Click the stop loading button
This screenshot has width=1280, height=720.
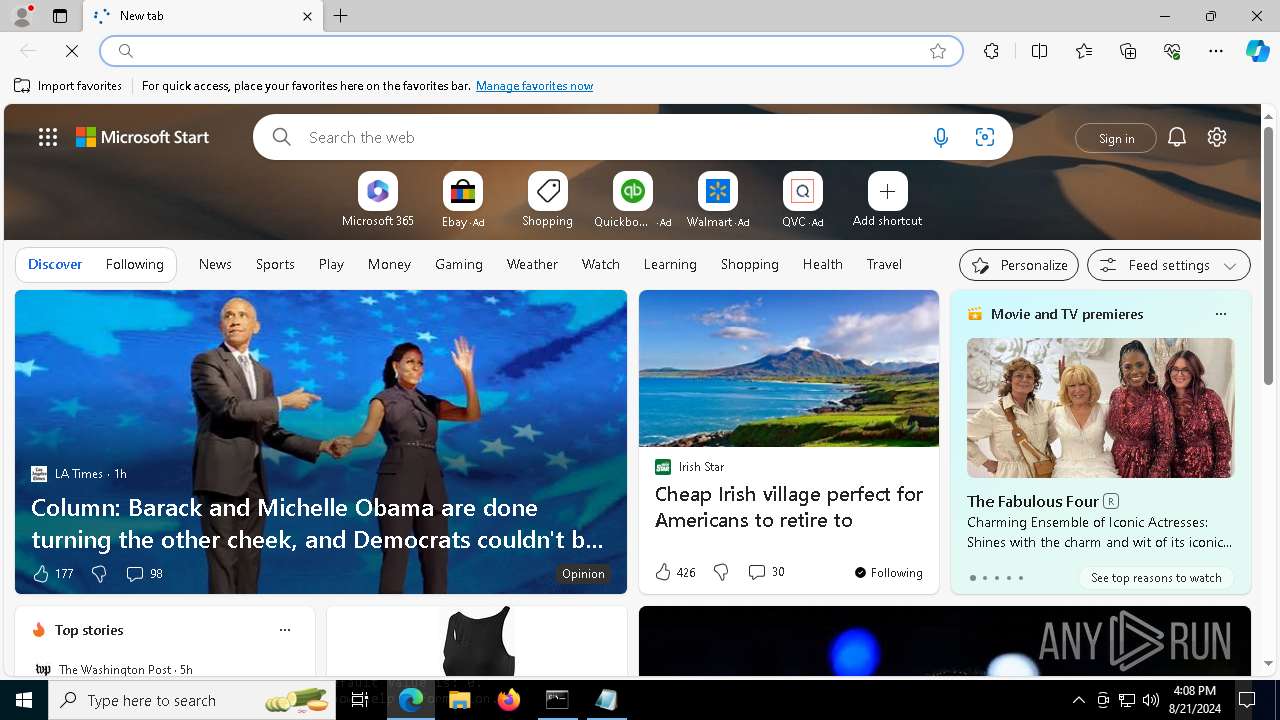pyautogui.click(x=72, y=51)
